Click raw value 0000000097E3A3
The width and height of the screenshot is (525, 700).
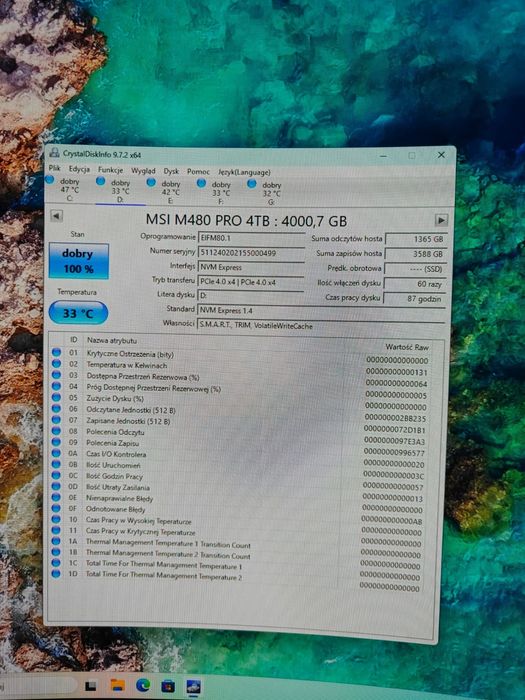[394, 442]
